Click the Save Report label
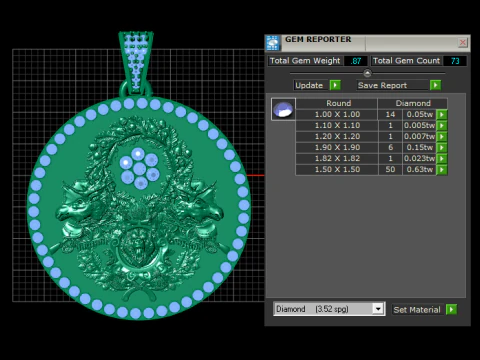Screen dimensions: 480x360 (x=382, y=85)
